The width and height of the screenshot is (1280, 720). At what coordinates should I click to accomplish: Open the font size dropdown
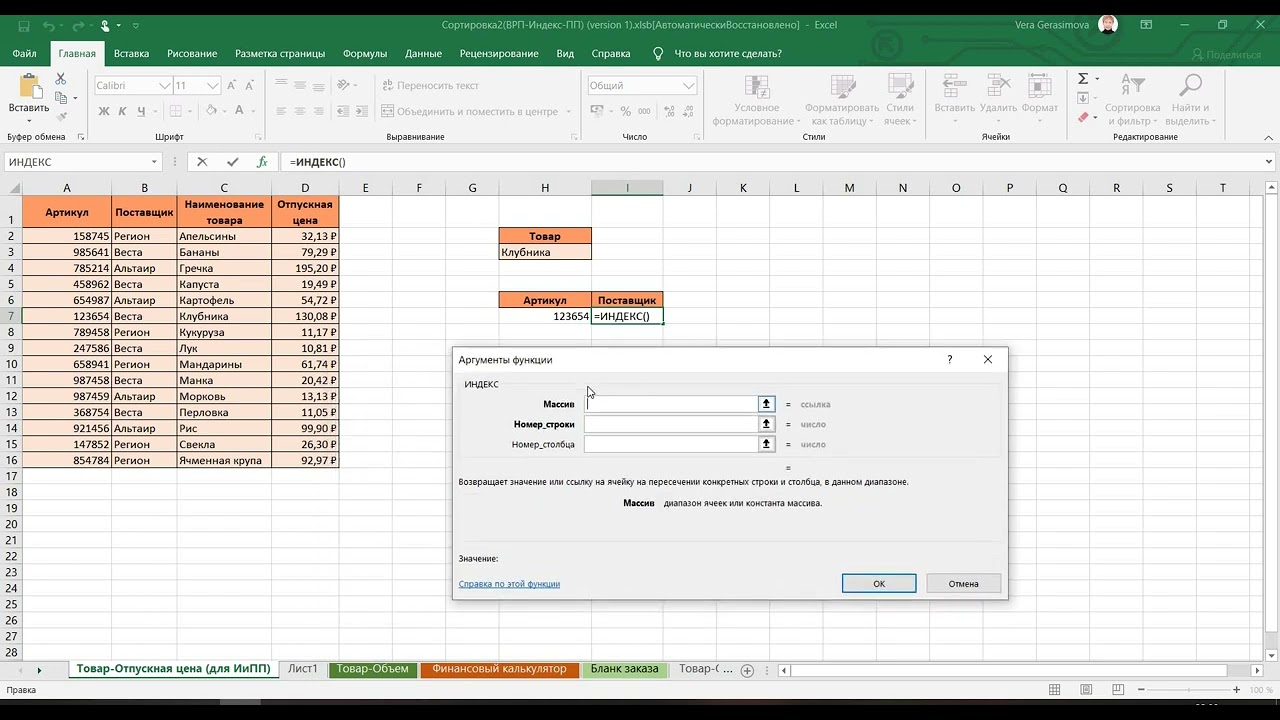tap(212, 86)
